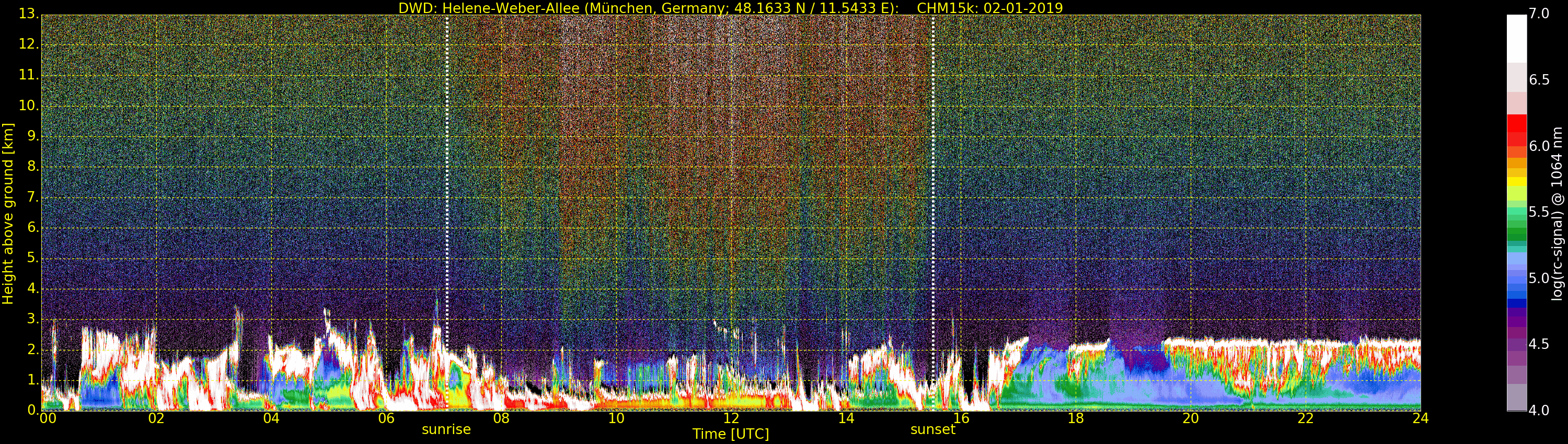Click the "18" tick on the time axis

point(1076,418)
